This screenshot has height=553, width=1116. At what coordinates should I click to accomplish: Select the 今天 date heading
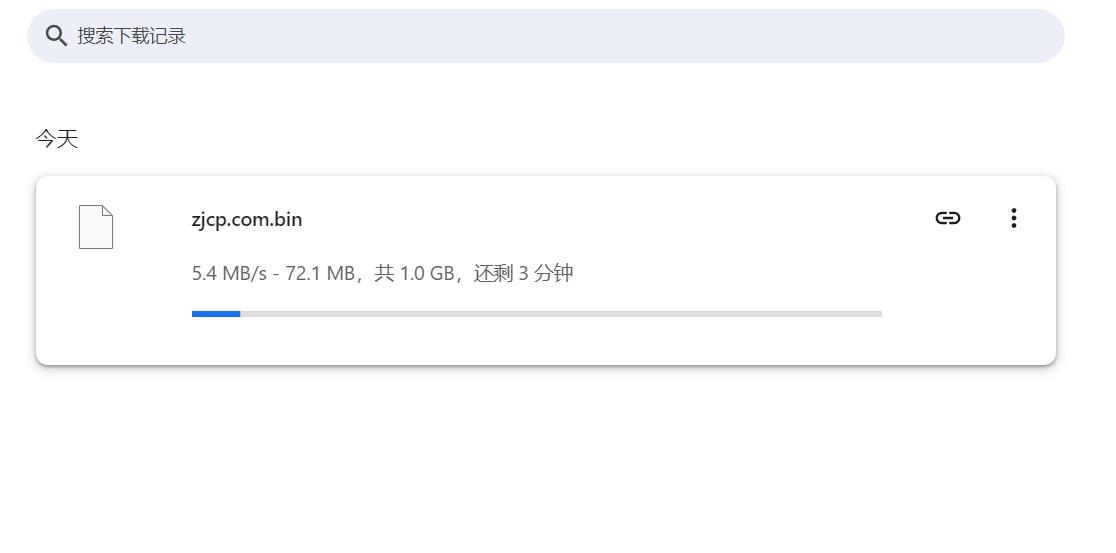click(x=57, y=139)
